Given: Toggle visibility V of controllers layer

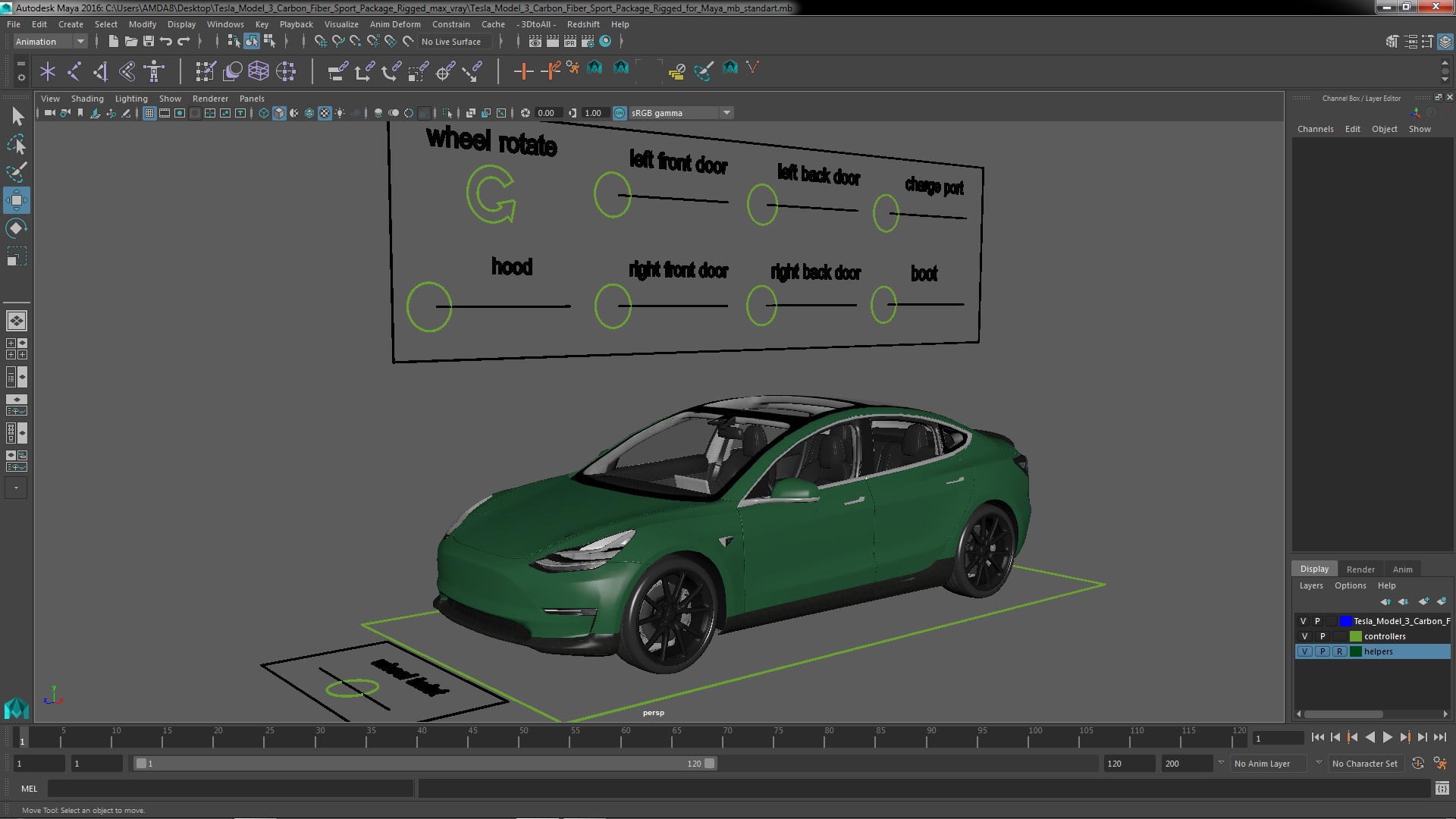Looking at the screenshot, I should click(x=1304, y=636).
